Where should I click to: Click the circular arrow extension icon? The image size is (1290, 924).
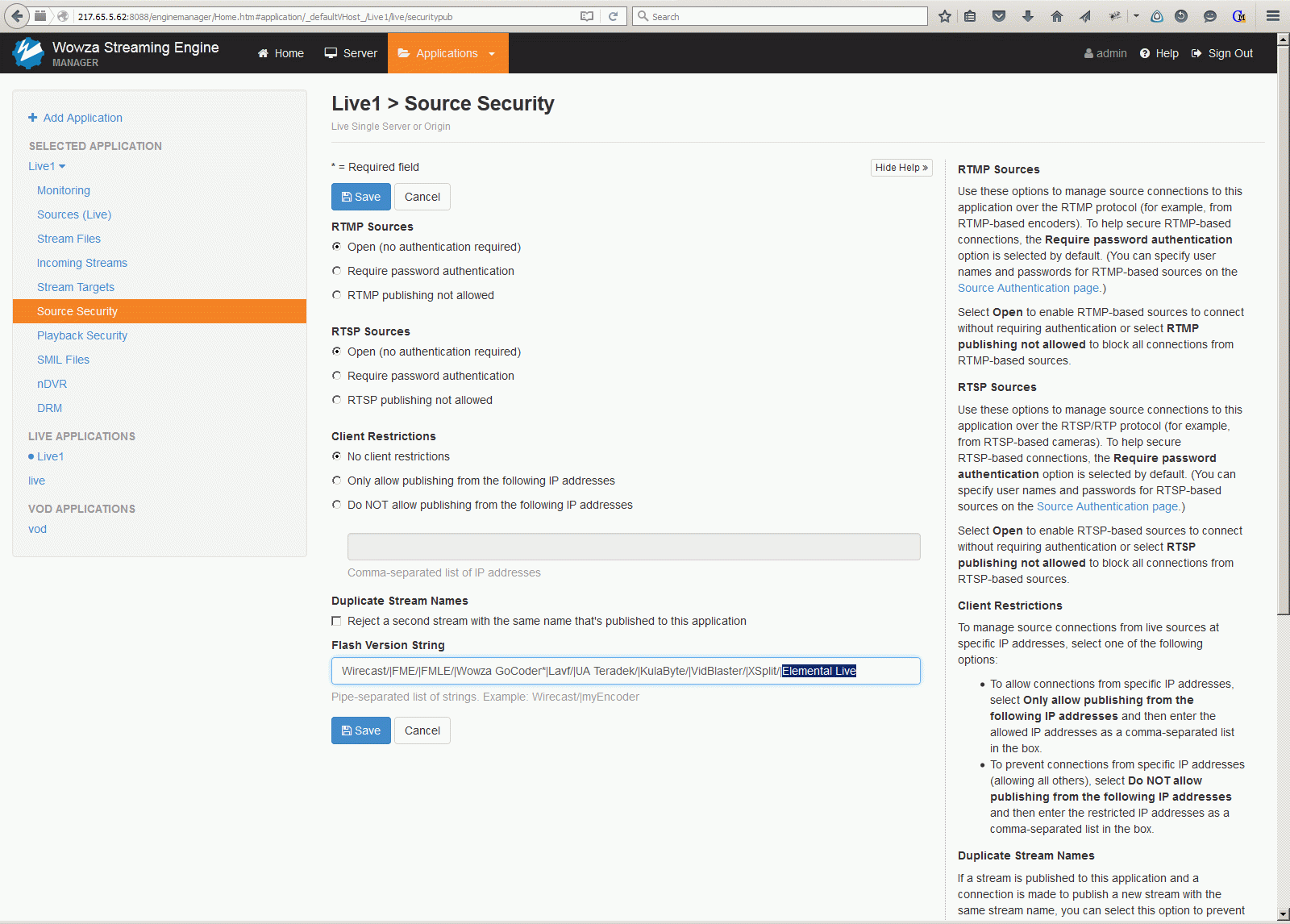[1181, 16]
